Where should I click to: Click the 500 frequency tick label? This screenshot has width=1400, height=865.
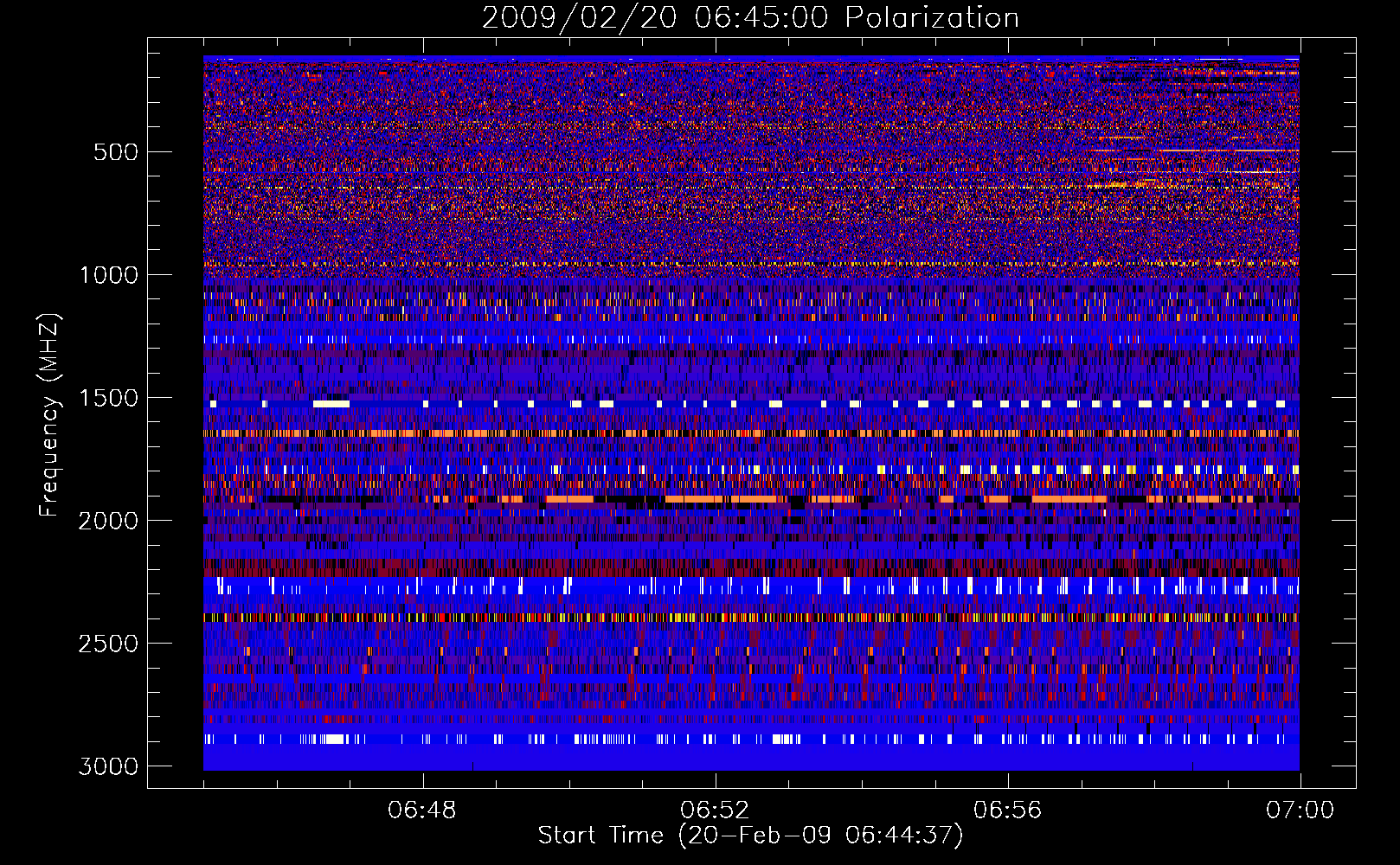(x=115, y=152)
